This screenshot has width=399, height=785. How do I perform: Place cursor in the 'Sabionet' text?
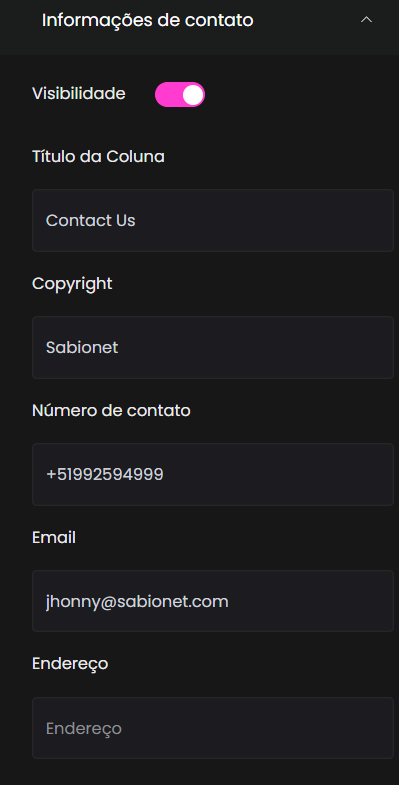[82, 347]
